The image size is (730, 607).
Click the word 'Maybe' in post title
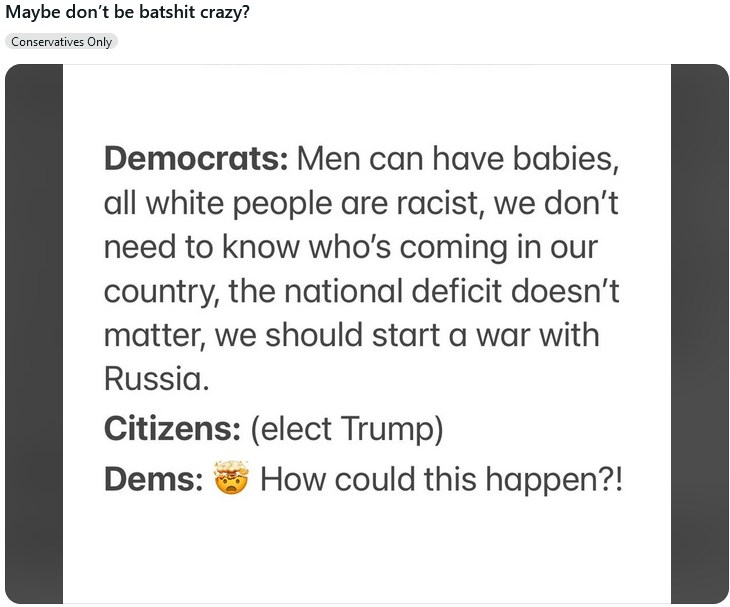[x=31, y=14]
